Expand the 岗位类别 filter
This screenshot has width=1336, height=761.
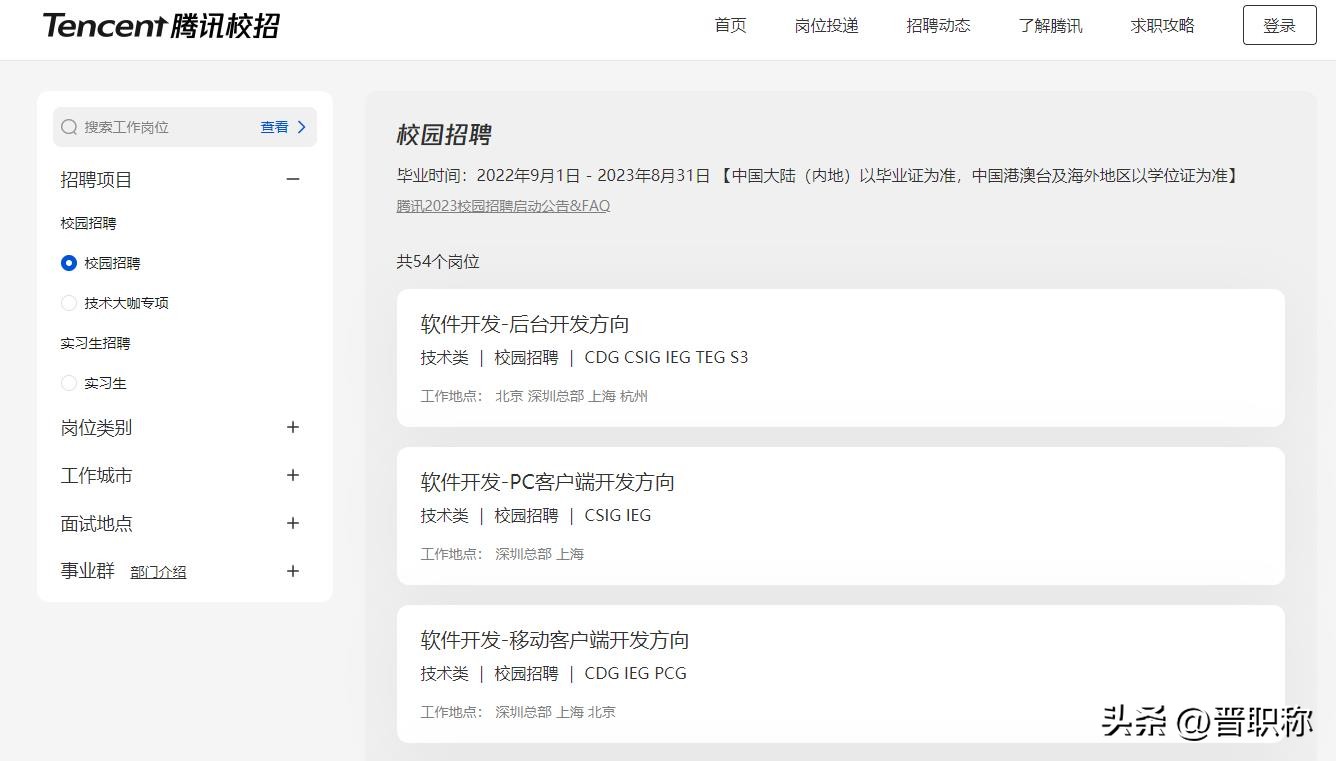(293, 427)
